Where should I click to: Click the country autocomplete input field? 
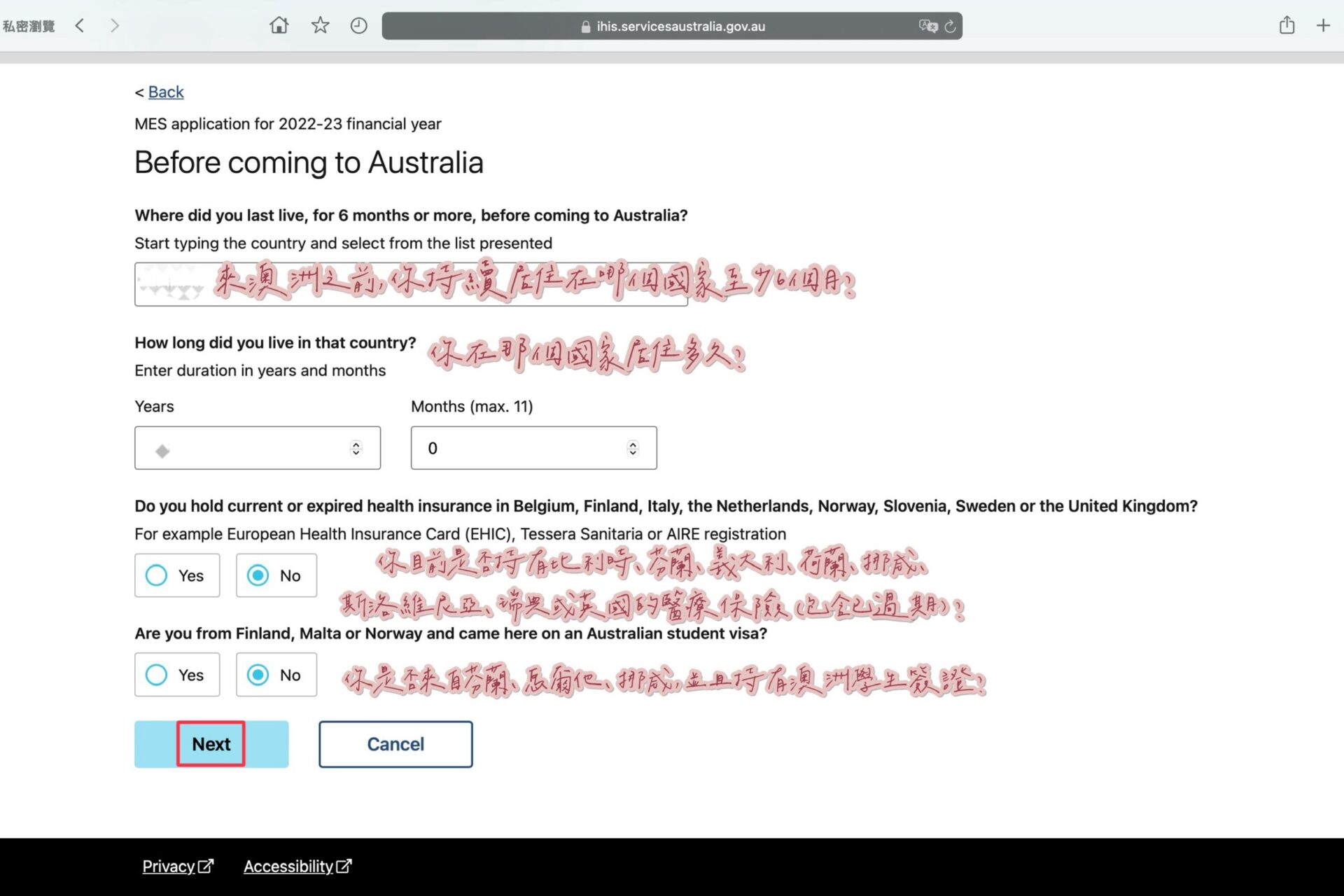411,284
